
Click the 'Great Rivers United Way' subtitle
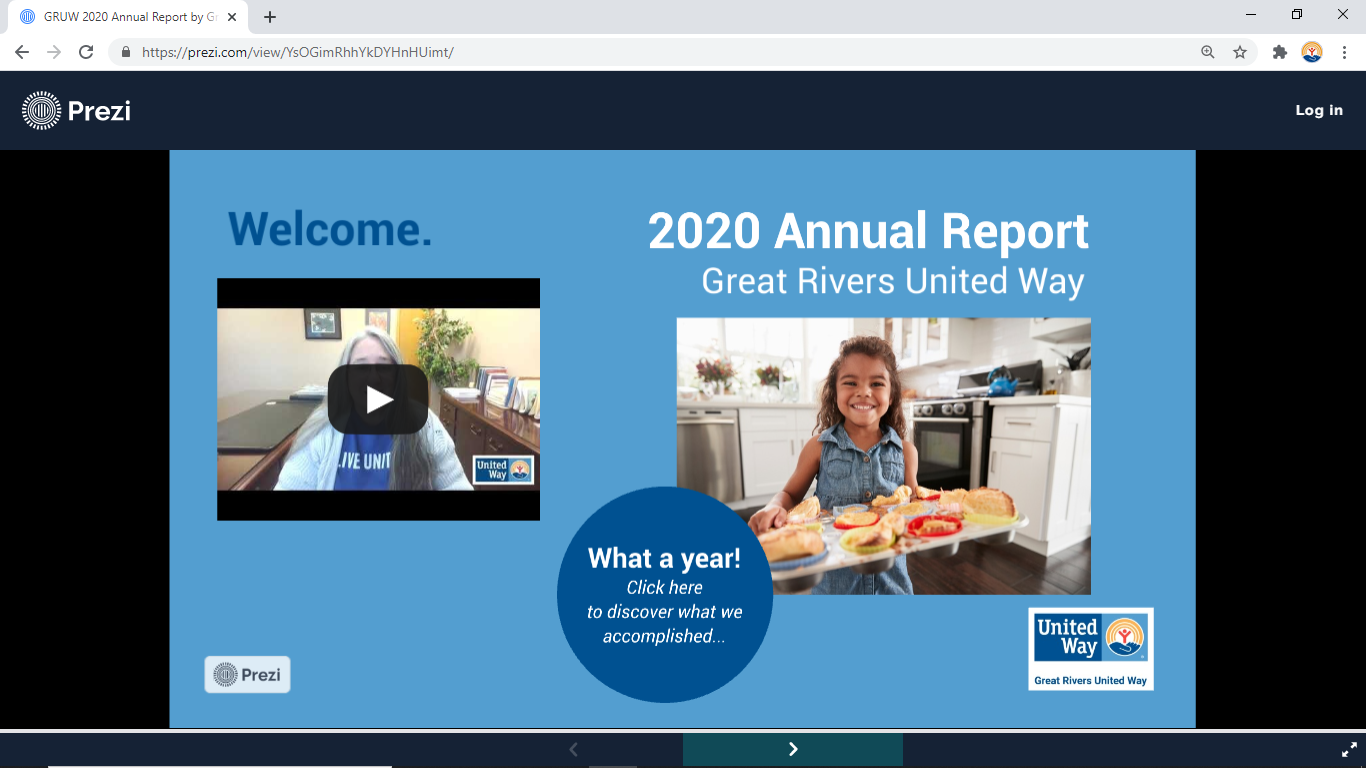[x=893, y=281]
